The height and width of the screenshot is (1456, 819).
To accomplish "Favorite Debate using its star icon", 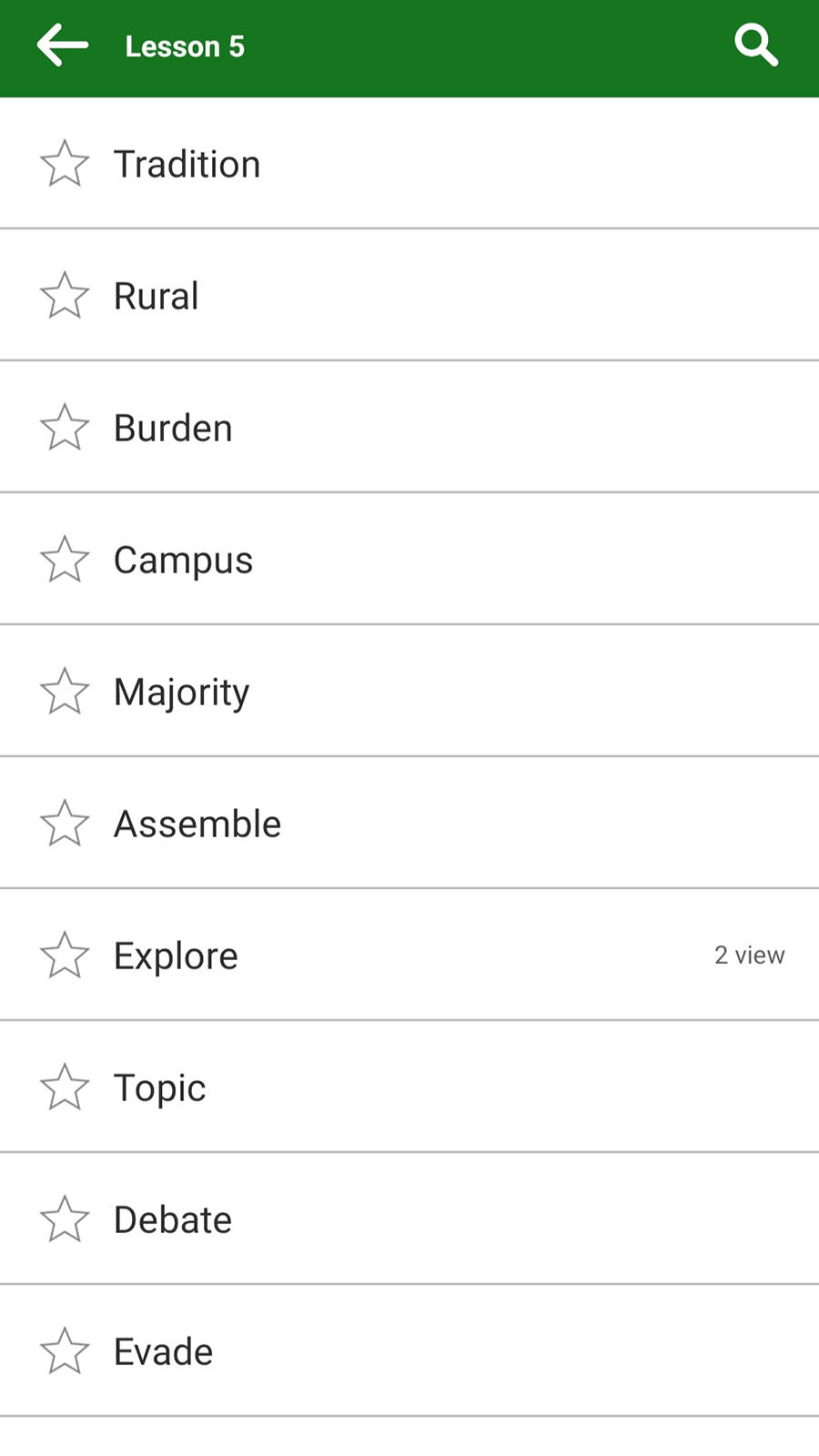I will point(65,1219).
